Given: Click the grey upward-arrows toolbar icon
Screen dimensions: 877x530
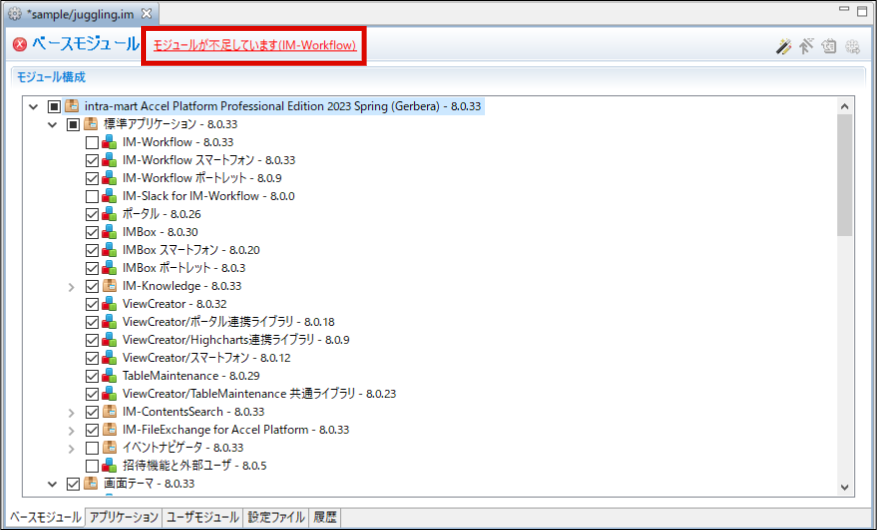Looking at the screenshot, I should click(806, 46).
